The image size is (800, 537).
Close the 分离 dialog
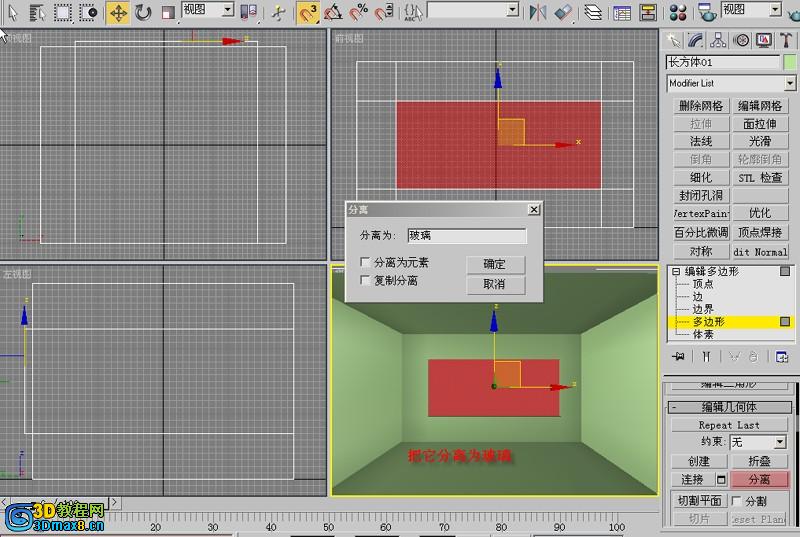534,210
